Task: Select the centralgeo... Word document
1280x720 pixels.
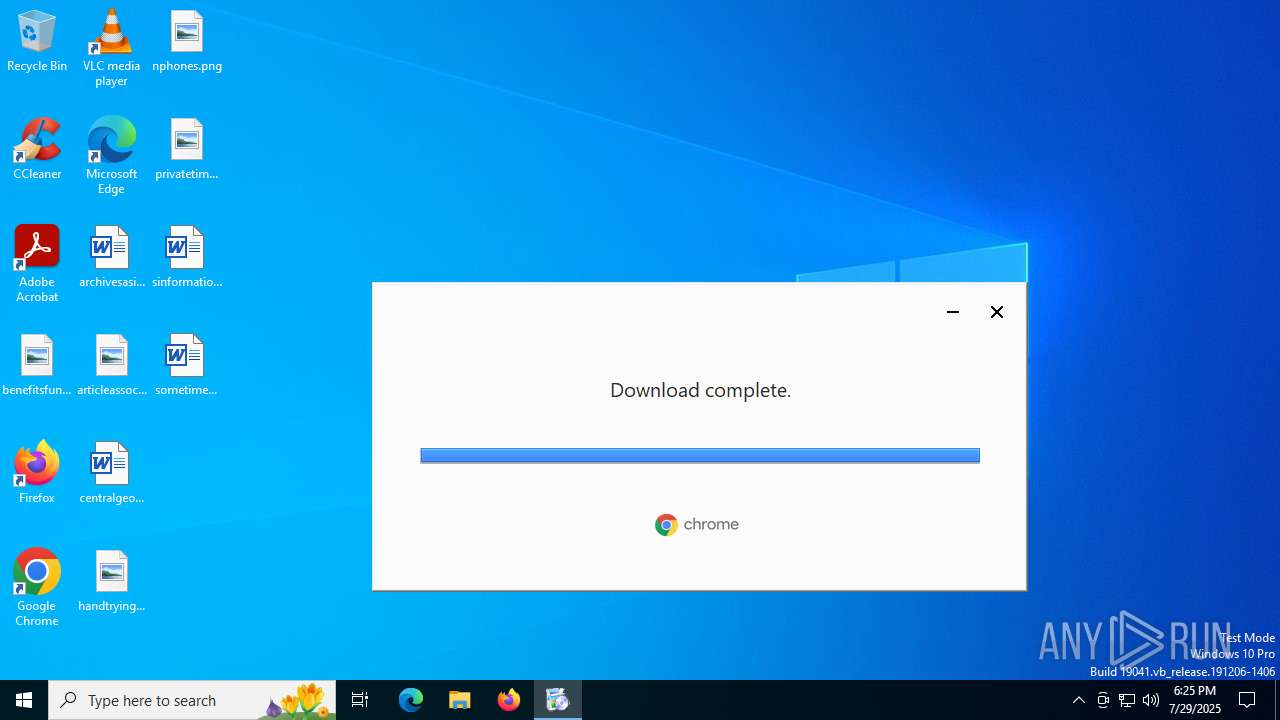Action: click(111, 474)
